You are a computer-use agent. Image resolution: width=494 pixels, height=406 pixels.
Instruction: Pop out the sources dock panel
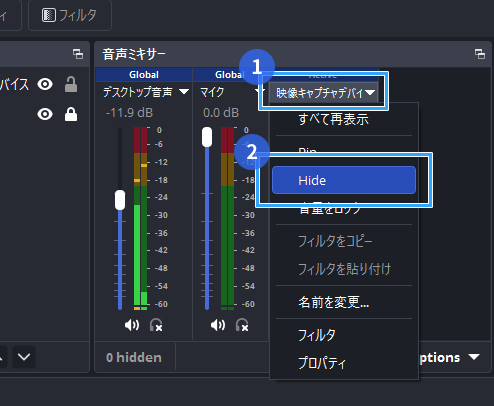point(78,54)
